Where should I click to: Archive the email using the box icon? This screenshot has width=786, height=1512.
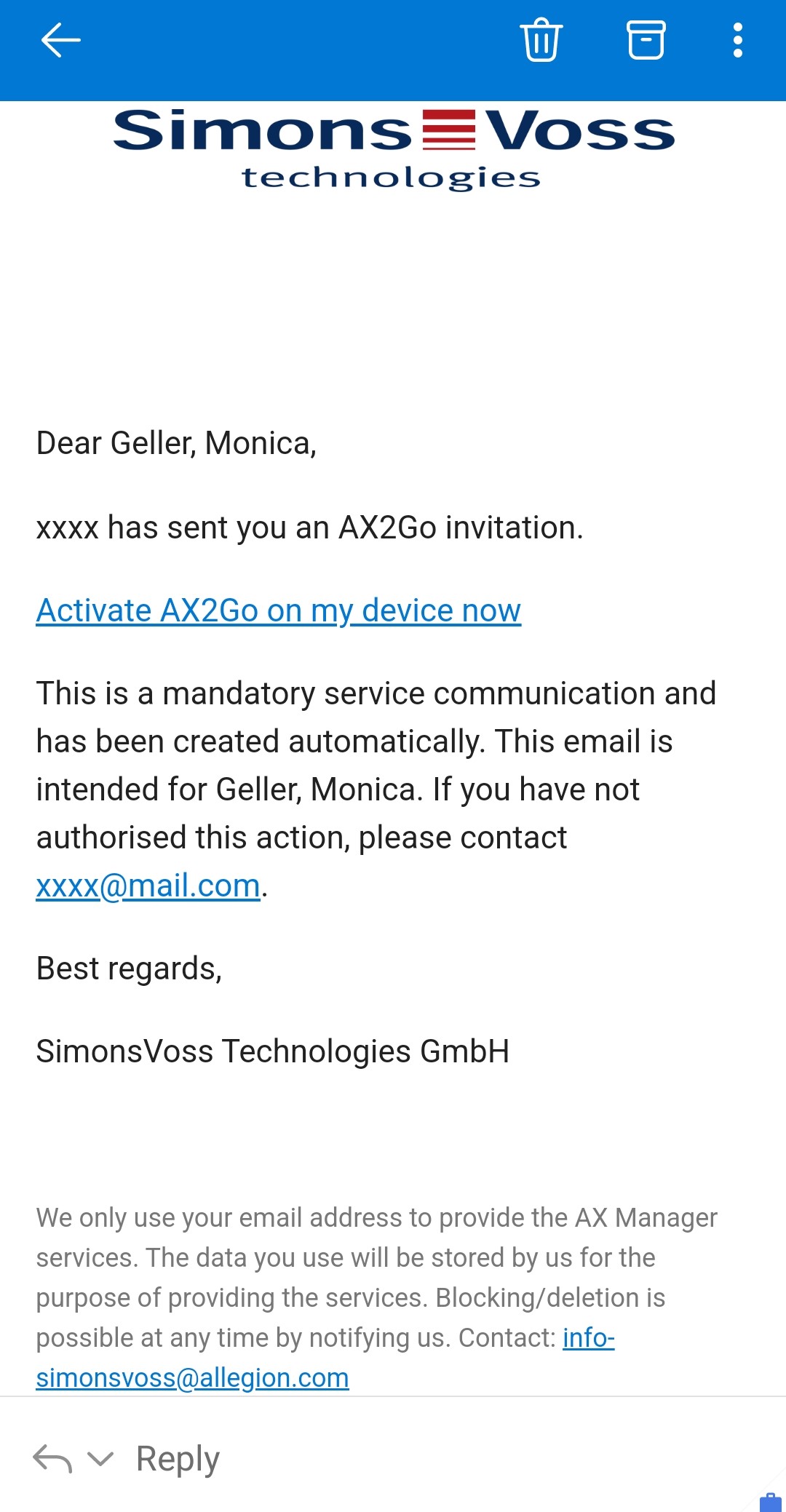(x=646, y=40)
